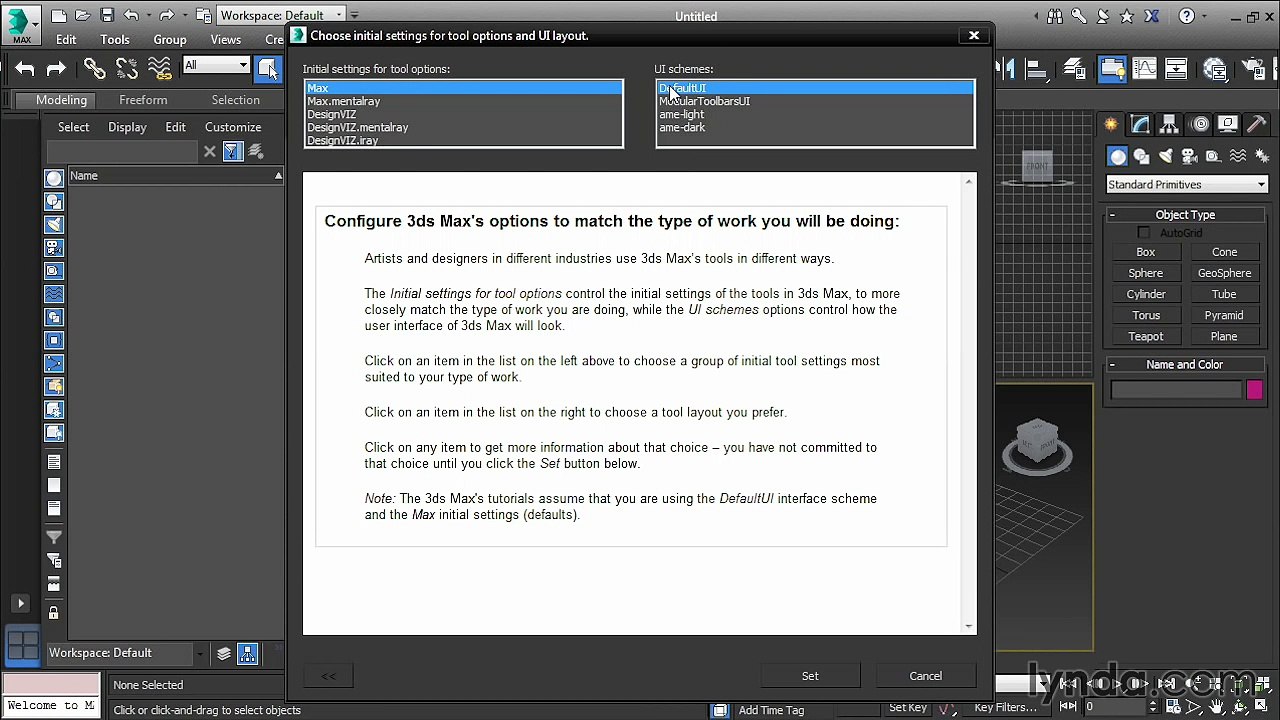Open the Tools menu
Screen dimensions: 1280x720
[x=115, y=40]
